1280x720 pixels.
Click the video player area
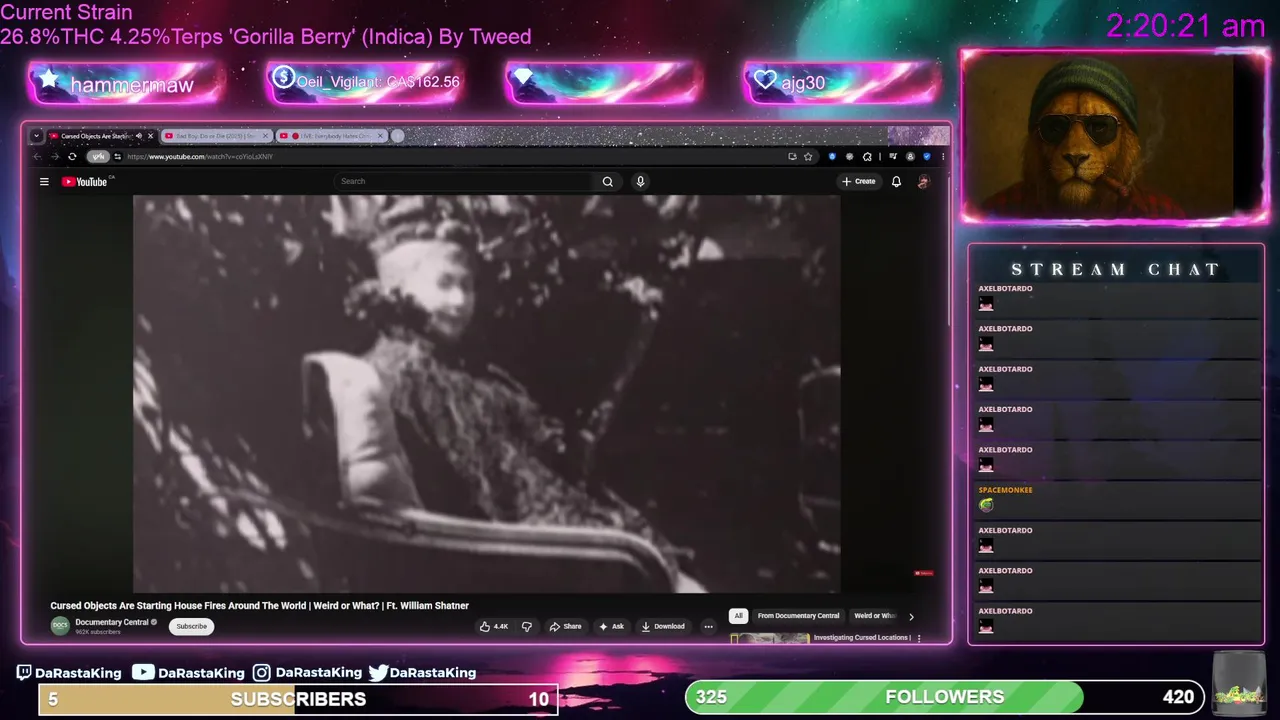click(486, 394)
